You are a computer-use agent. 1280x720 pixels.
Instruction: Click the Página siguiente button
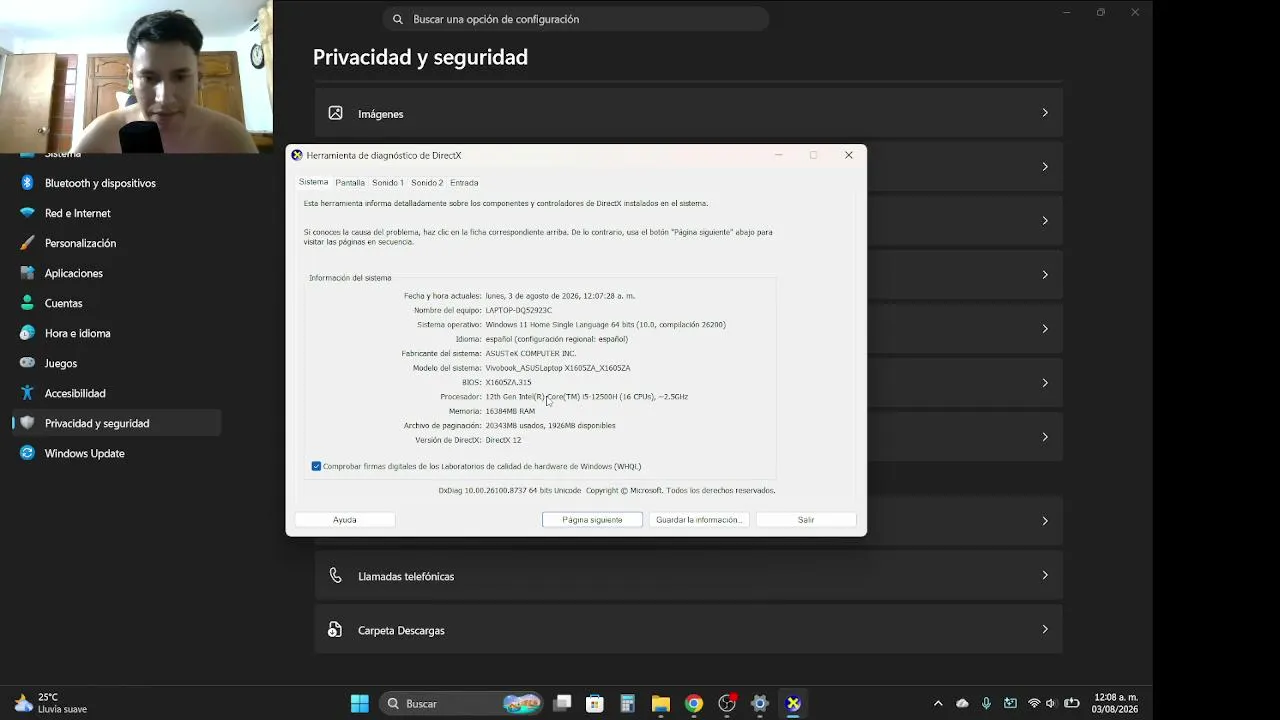pyautogui.click(x=592, y=520)
